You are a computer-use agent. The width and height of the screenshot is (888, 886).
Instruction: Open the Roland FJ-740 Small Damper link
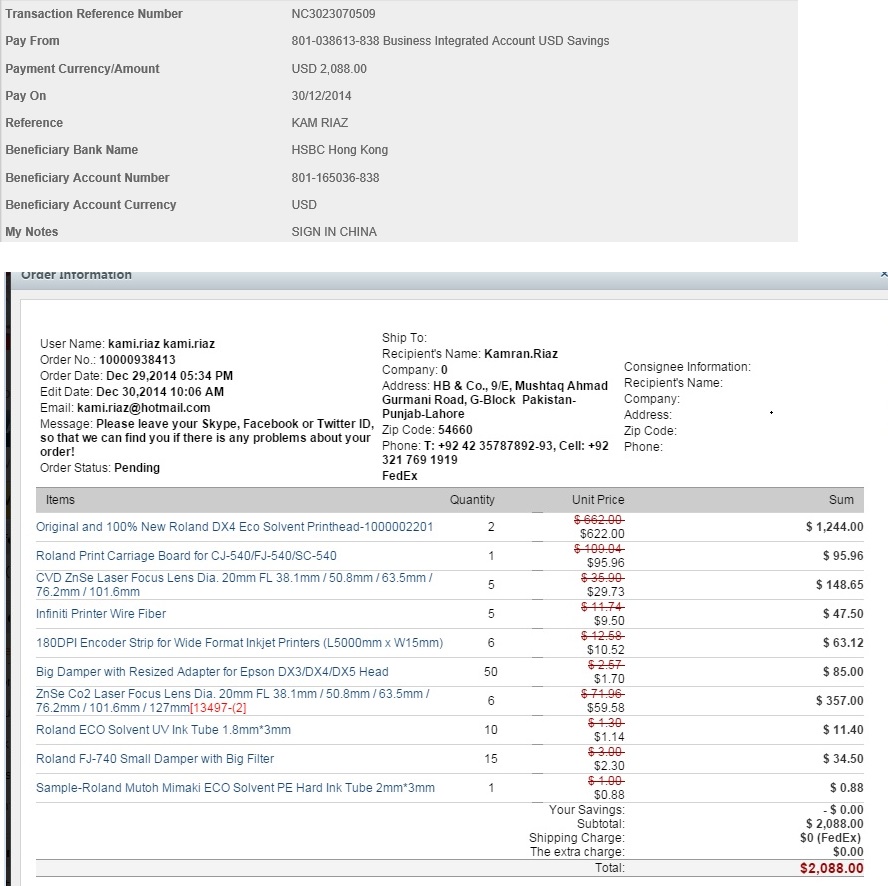pyautogui.click(x=155, y=759)
